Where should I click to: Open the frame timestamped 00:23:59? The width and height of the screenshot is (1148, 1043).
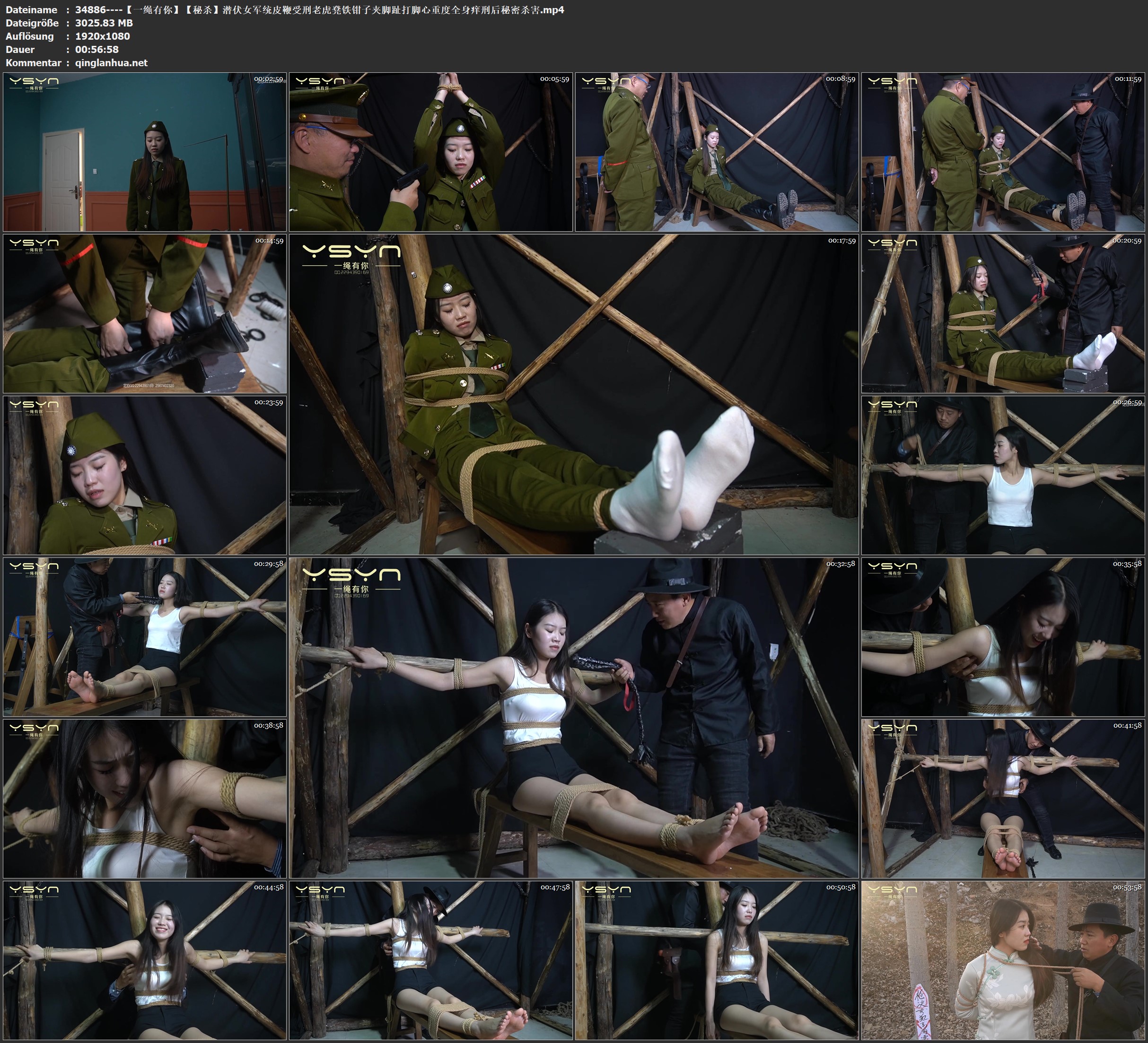point(145,475)
